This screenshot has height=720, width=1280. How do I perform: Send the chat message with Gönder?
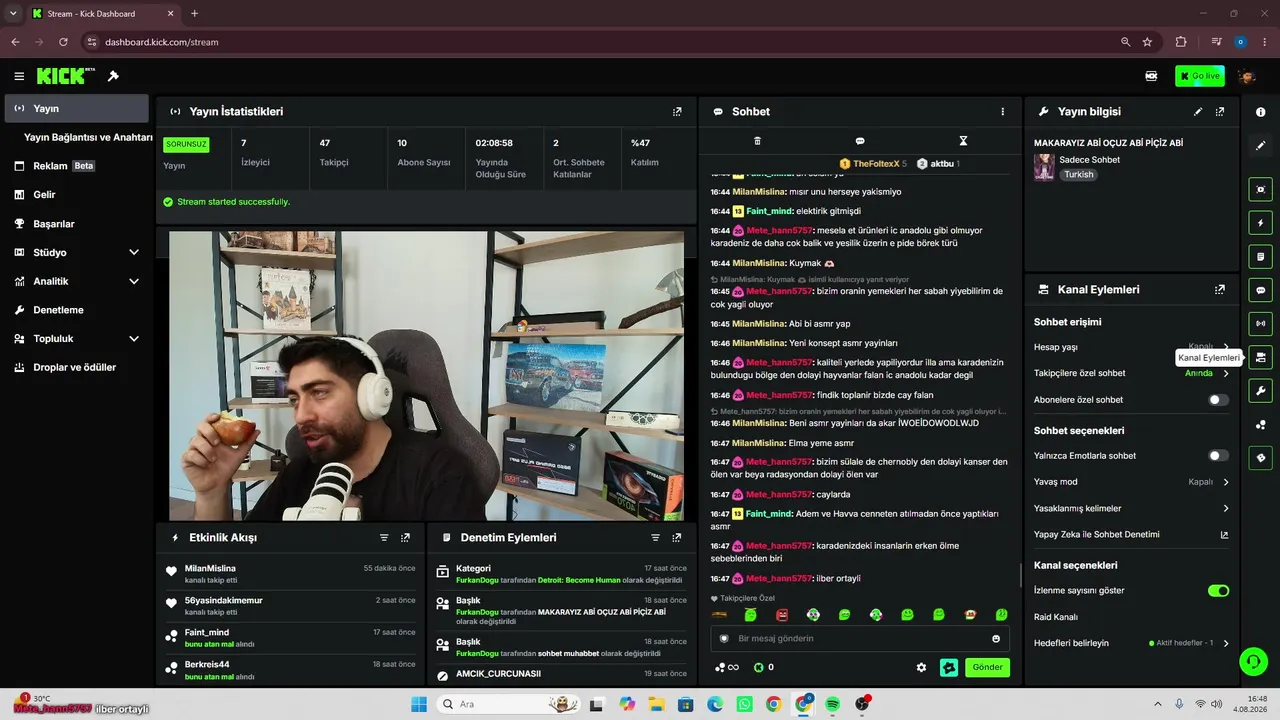pyautogui.click(x=987, y=667)
